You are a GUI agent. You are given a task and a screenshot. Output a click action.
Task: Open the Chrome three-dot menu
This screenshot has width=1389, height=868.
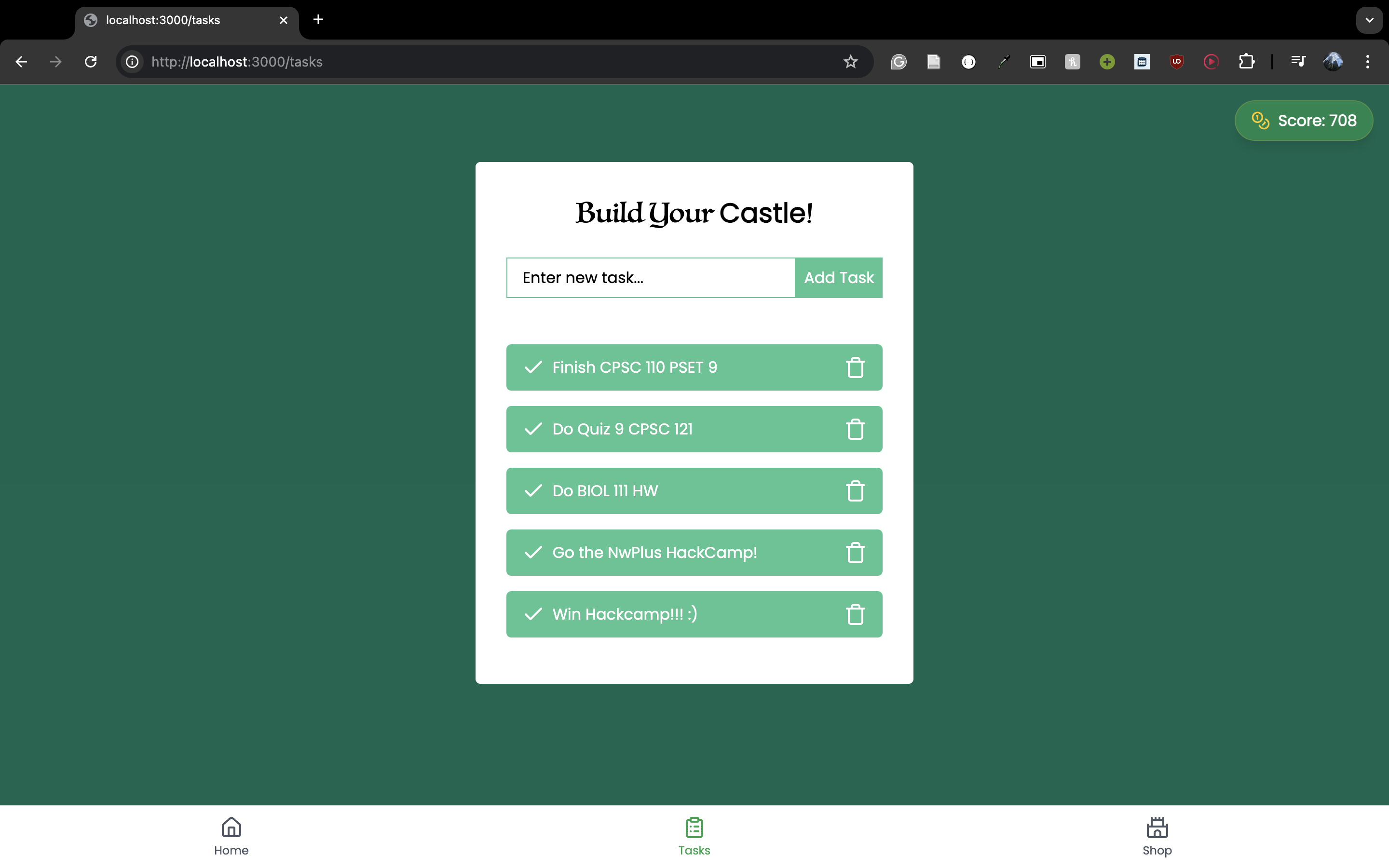1367,61
